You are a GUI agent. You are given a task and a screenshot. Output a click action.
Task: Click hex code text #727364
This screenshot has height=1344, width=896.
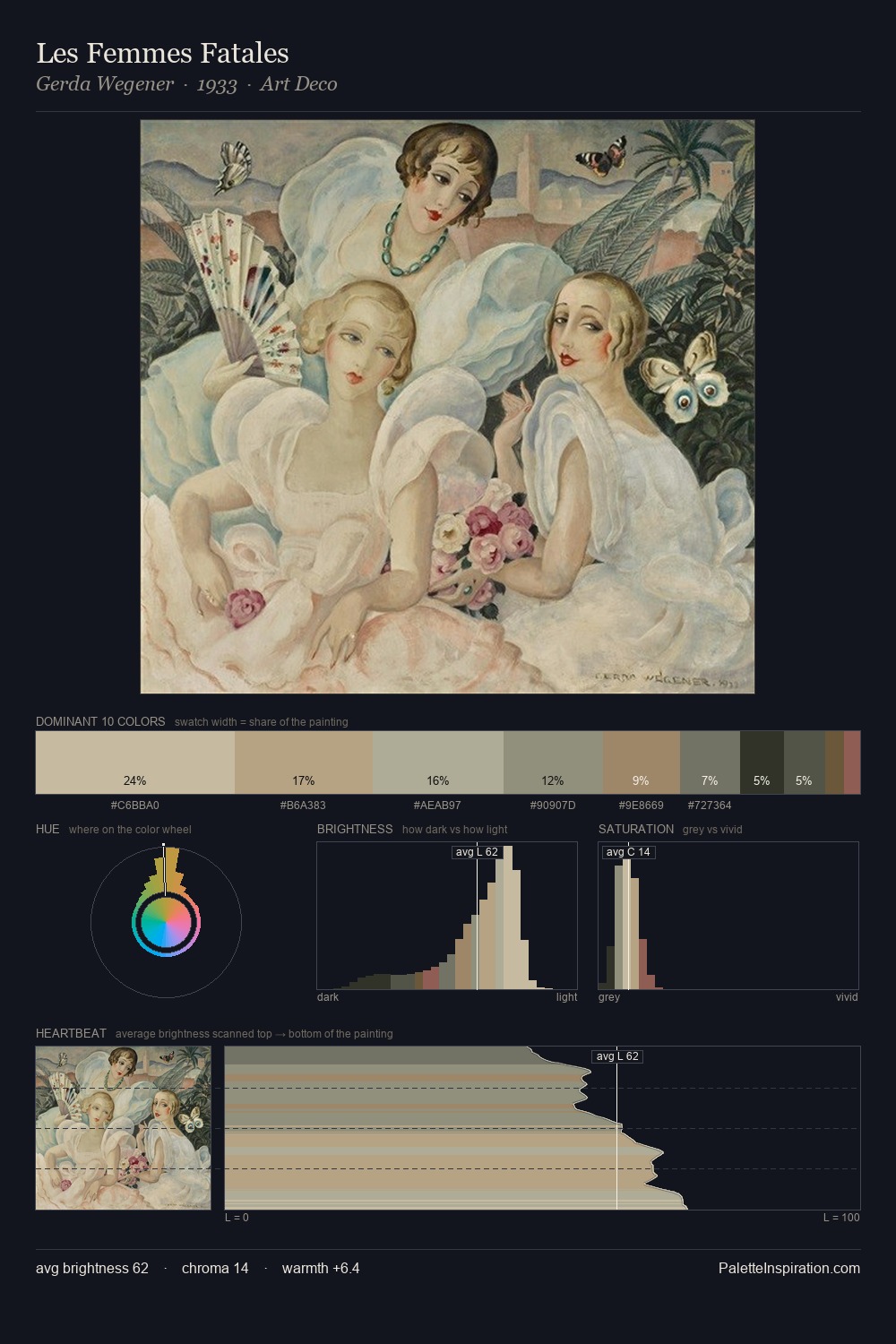710,806
